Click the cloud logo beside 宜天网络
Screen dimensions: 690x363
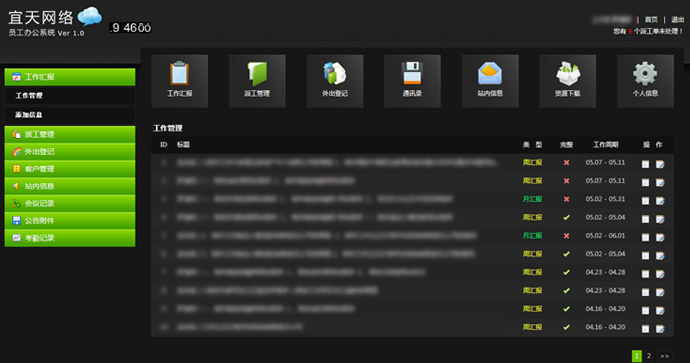pos(90,16)
